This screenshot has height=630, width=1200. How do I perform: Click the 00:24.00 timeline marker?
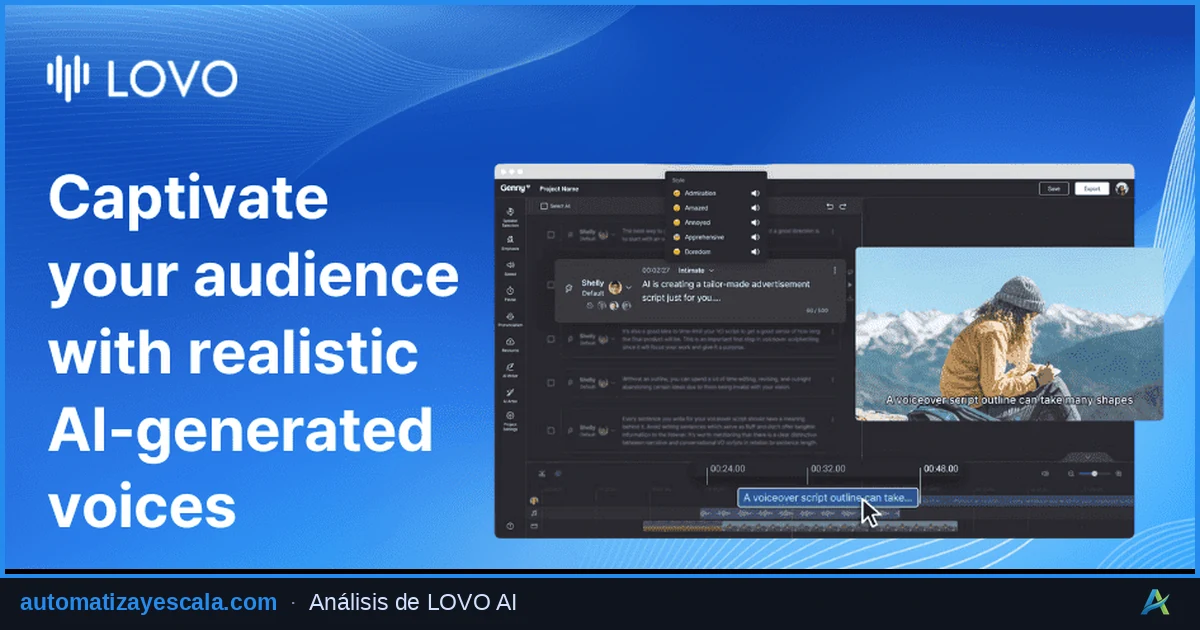pyautogui.click(x=728, y=468)
